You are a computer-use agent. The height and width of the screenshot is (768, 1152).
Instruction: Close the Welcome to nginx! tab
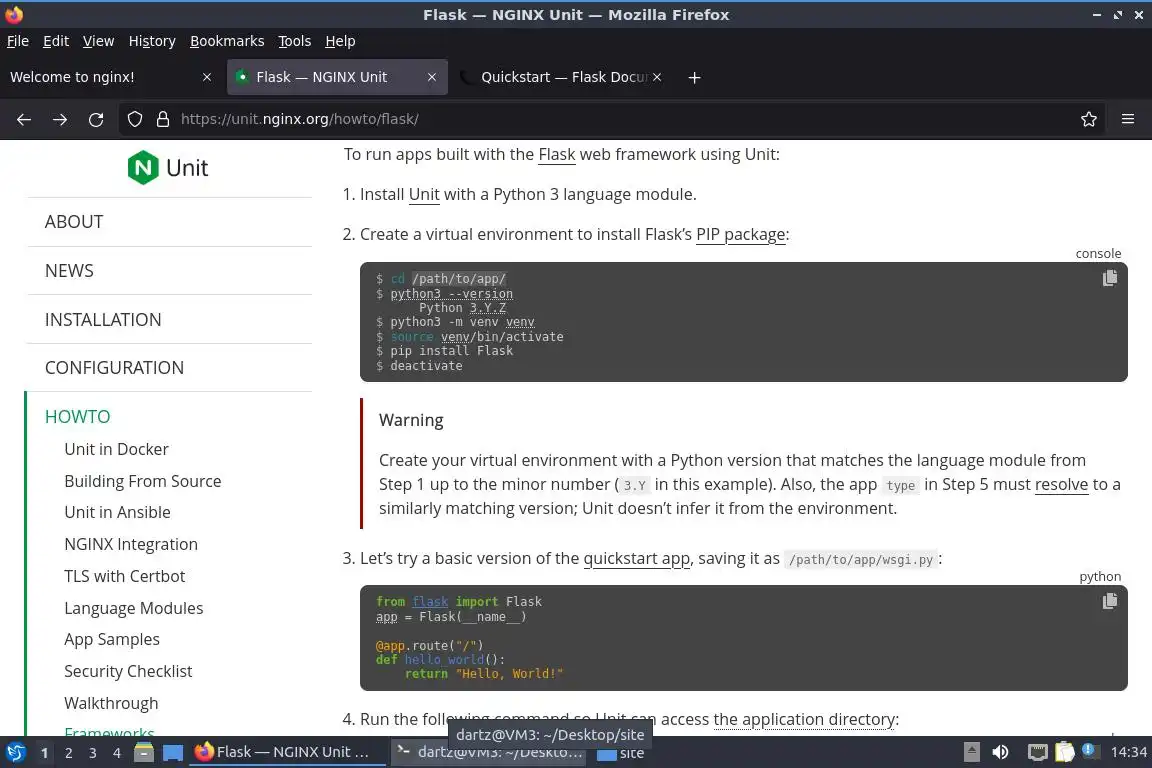coord(207,77)
